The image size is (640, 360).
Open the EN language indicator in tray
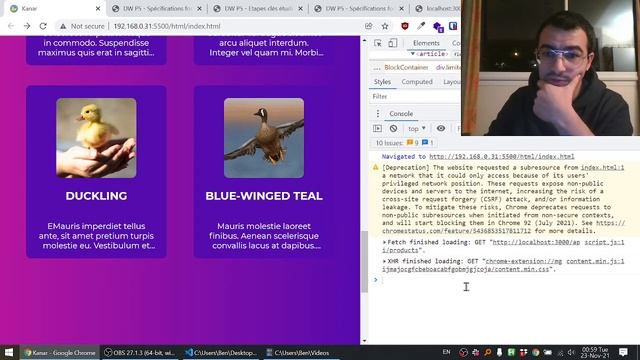(447, 352)
